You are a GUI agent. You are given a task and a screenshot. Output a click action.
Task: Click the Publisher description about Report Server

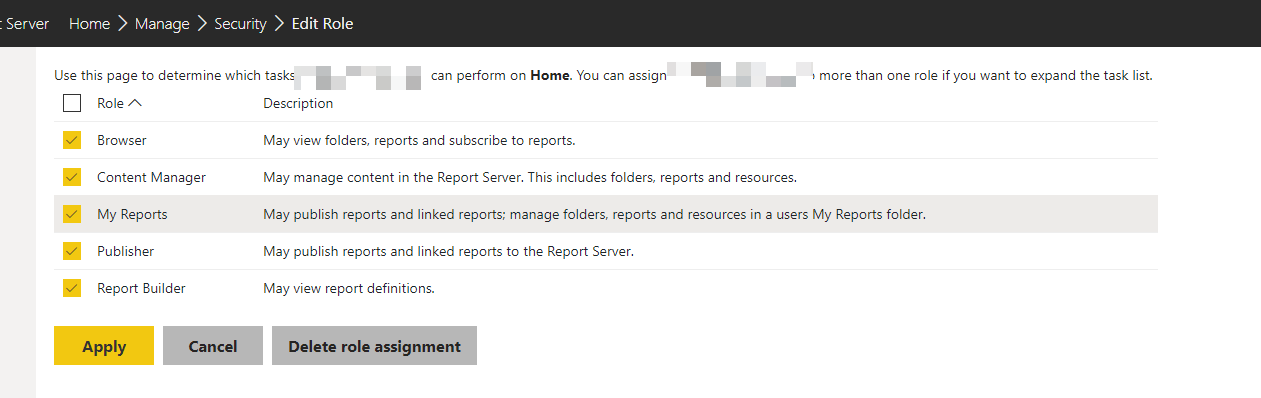point(449,251)
